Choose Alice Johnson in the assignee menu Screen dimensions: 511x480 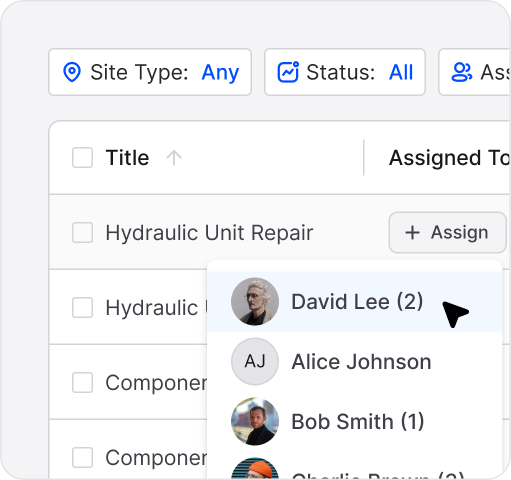[355, 361]
